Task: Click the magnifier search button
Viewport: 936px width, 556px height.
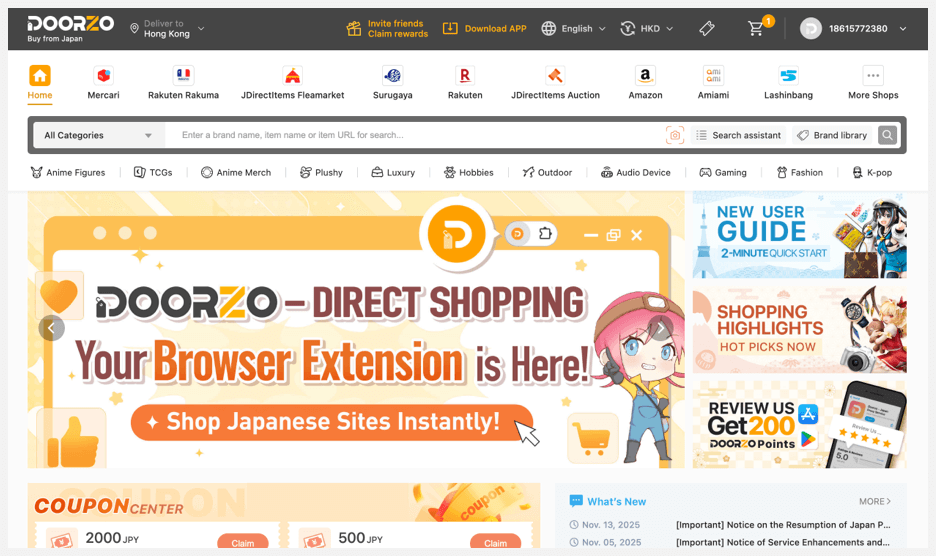Action: [888, 135]
